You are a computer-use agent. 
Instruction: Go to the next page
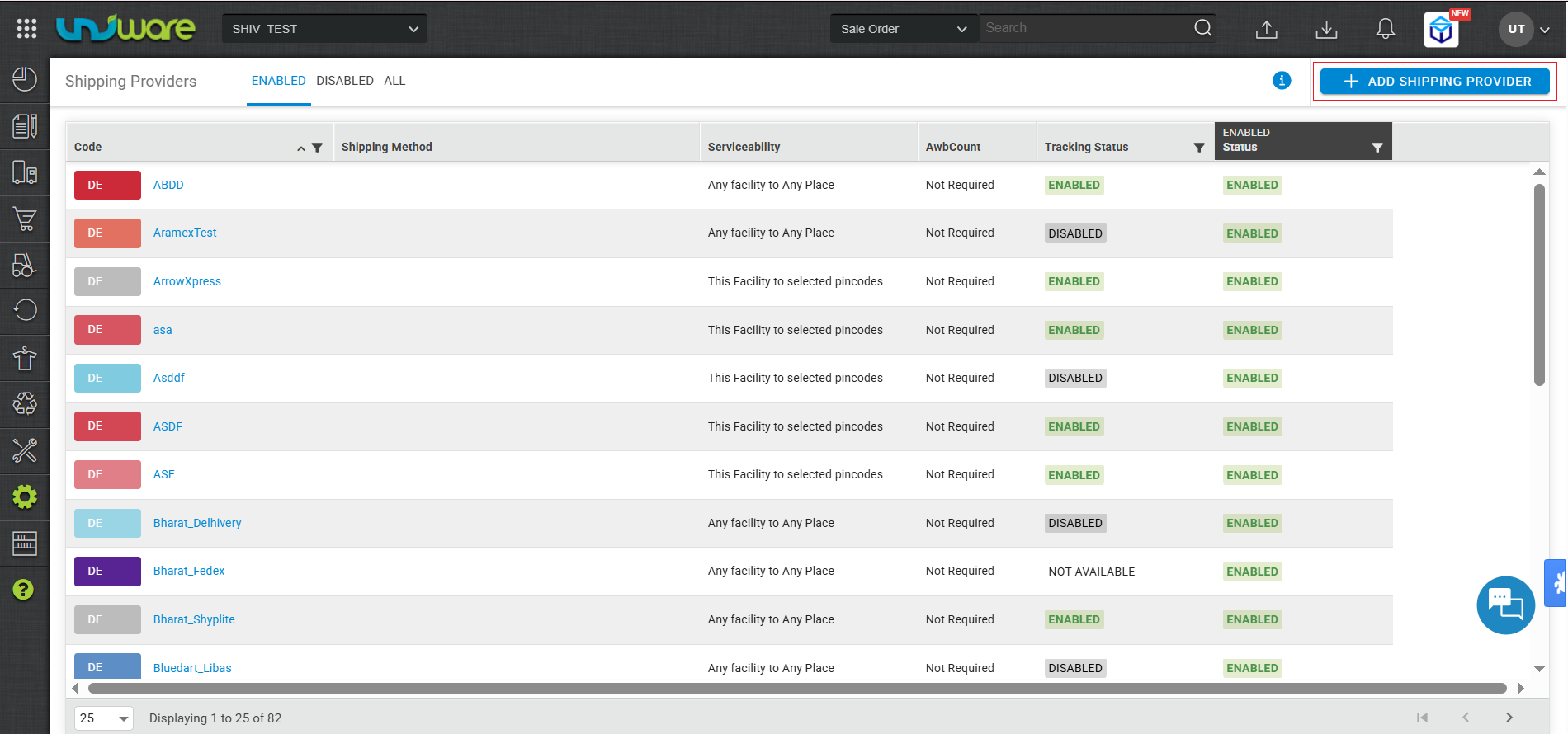[1509, 718]
